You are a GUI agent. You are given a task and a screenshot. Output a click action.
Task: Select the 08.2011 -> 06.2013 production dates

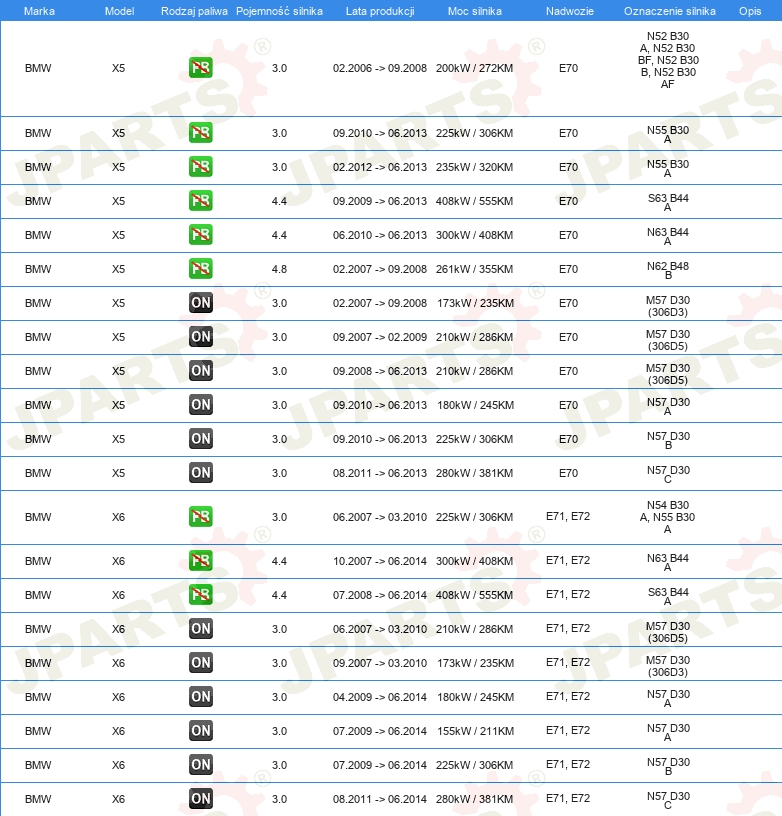(x=380, y=473)
